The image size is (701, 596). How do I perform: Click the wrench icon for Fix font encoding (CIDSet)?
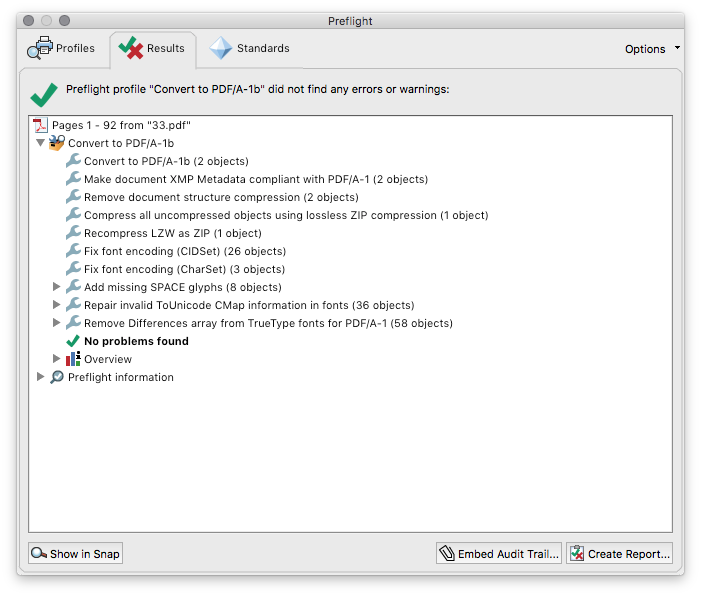(x=73, y=250)
